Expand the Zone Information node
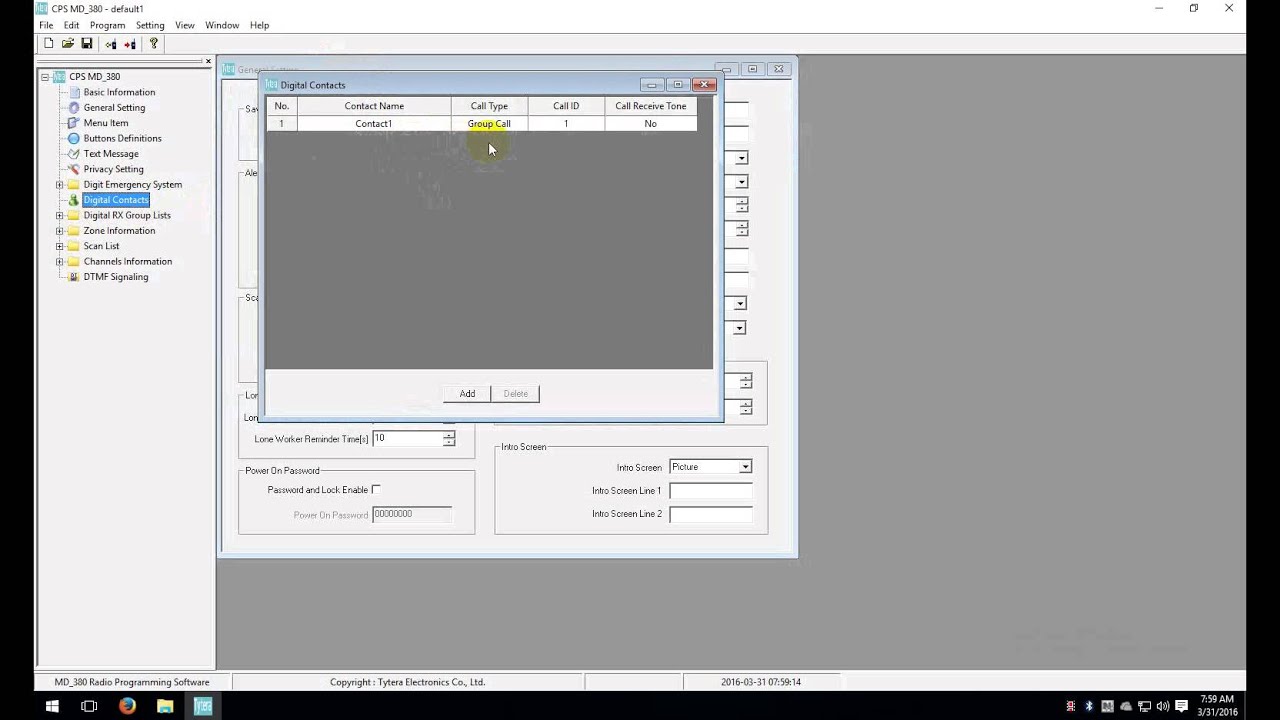 pyautogui.click(x=59, y=231)
